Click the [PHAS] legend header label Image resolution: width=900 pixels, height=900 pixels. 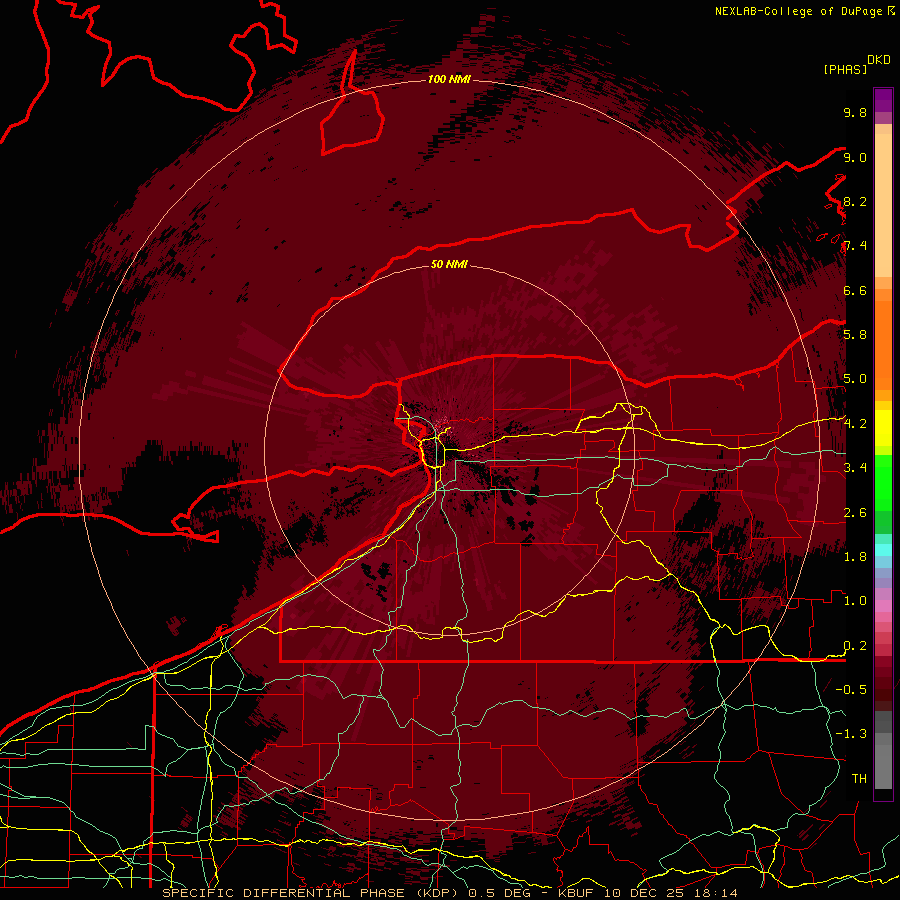845,69
